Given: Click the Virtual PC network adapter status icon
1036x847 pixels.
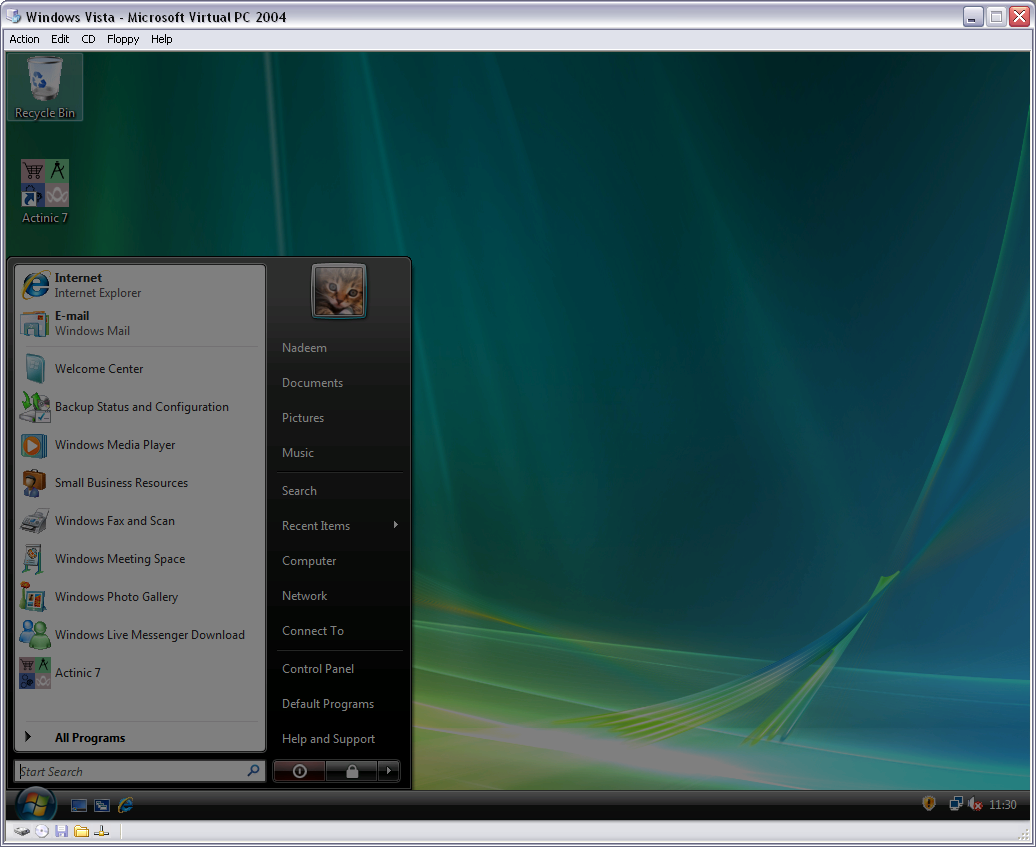Looking at the screenshot, I should point(102,831).
